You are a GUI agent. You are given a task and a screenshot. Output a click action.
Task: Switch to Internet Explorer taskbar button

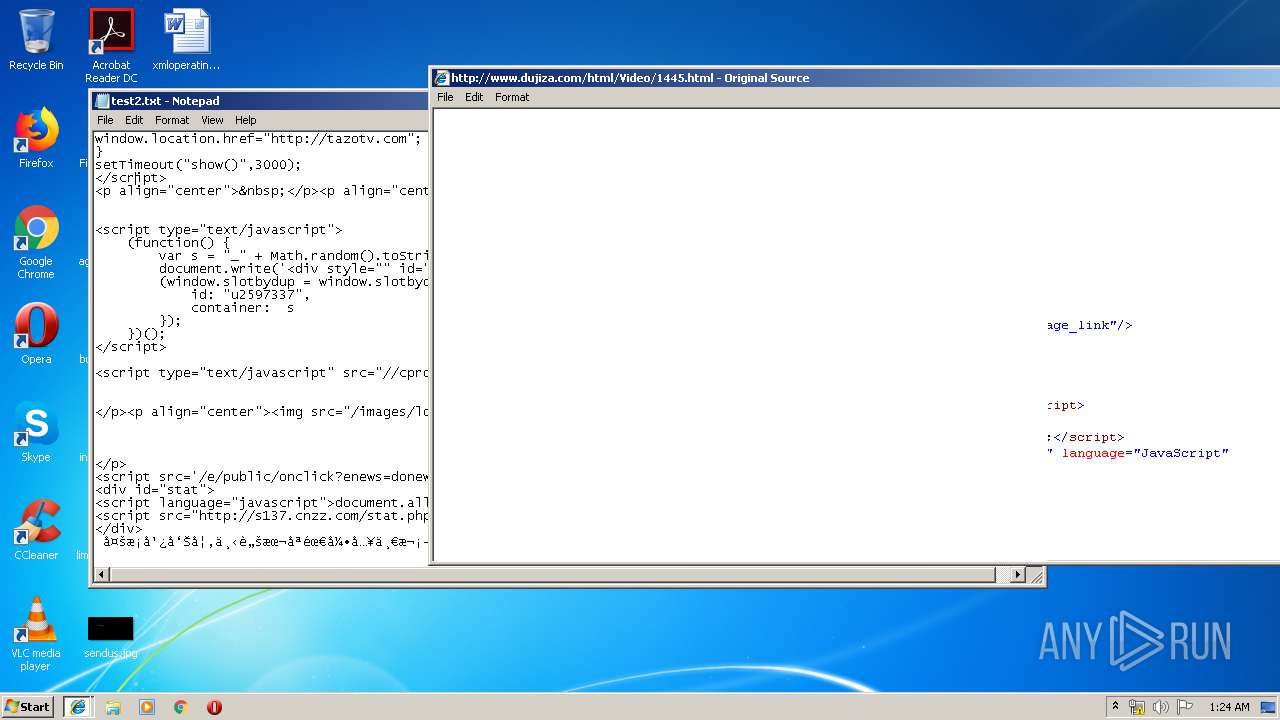pos(78,707)
